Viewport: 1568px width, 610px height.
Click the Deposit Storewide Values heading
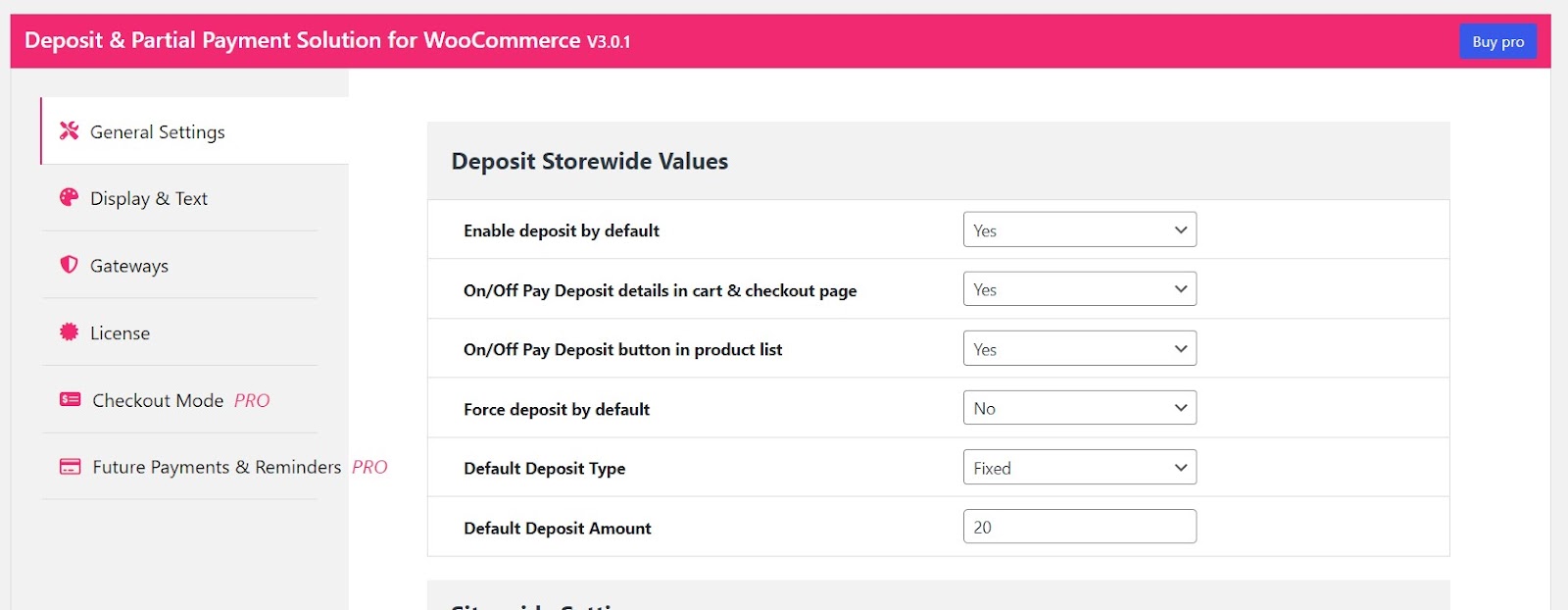click(x=590, y=161)
